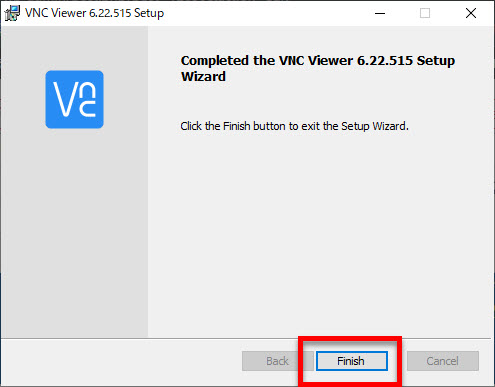Click the version number 6.22.515 in the heading
Viewport: 495px width, 387px height.
pos(385,61)
